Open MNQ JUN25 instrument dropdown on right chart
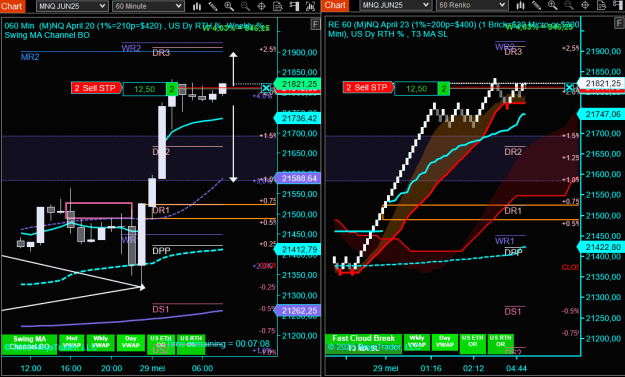This screenshot has width=625, height=377. 395,5
